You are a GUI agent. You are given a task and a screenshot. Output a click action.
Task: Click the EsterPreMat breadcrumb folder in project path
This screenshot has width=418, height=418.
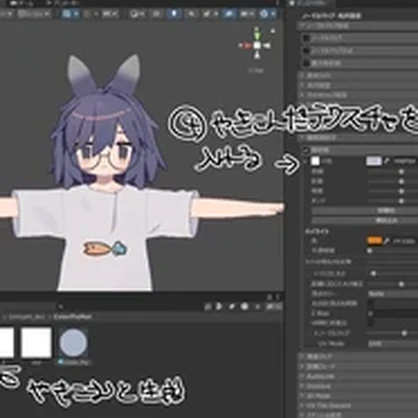pos(72,316)
